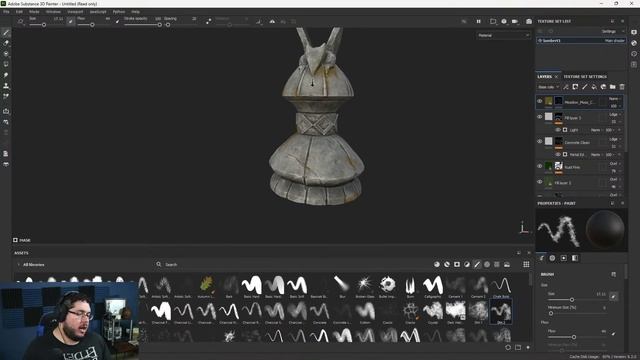The height and width of the screenshot is (360, 640).
Task: Select the Projection tool
Action: point(6,53)
